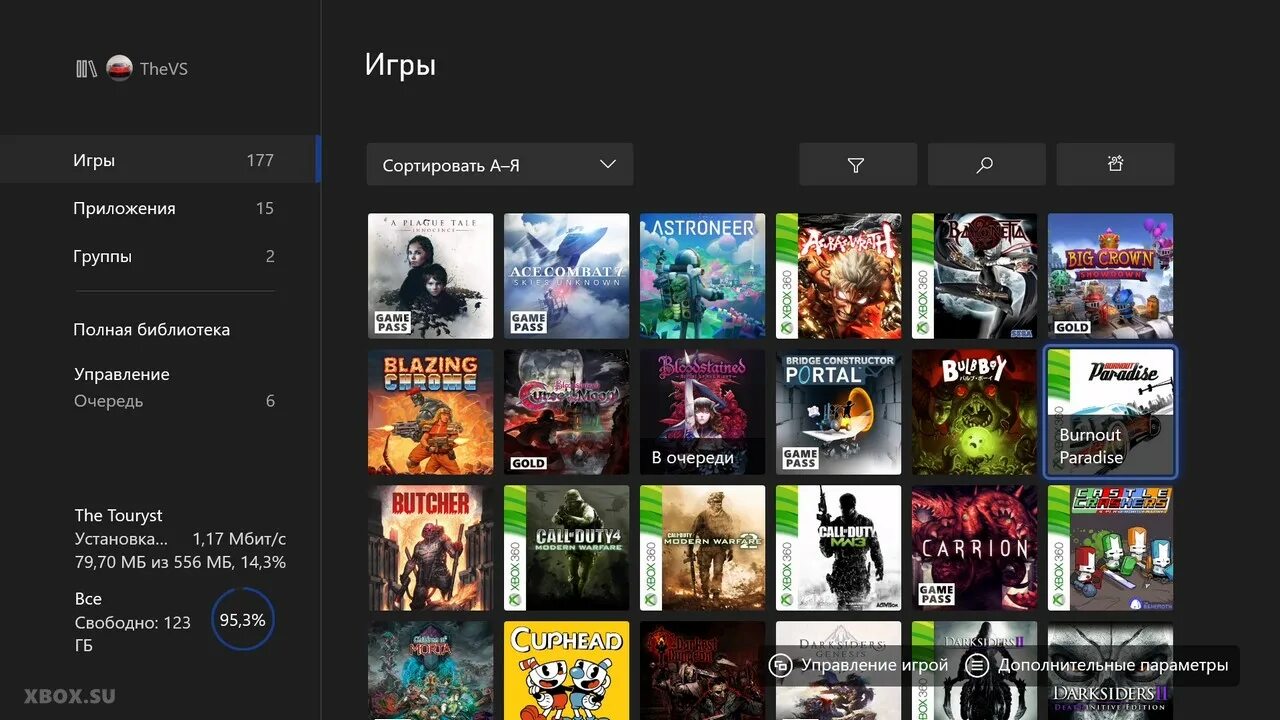Open Ace Combat 7 game tile
1280x720 pixels.
click(566, 276)
